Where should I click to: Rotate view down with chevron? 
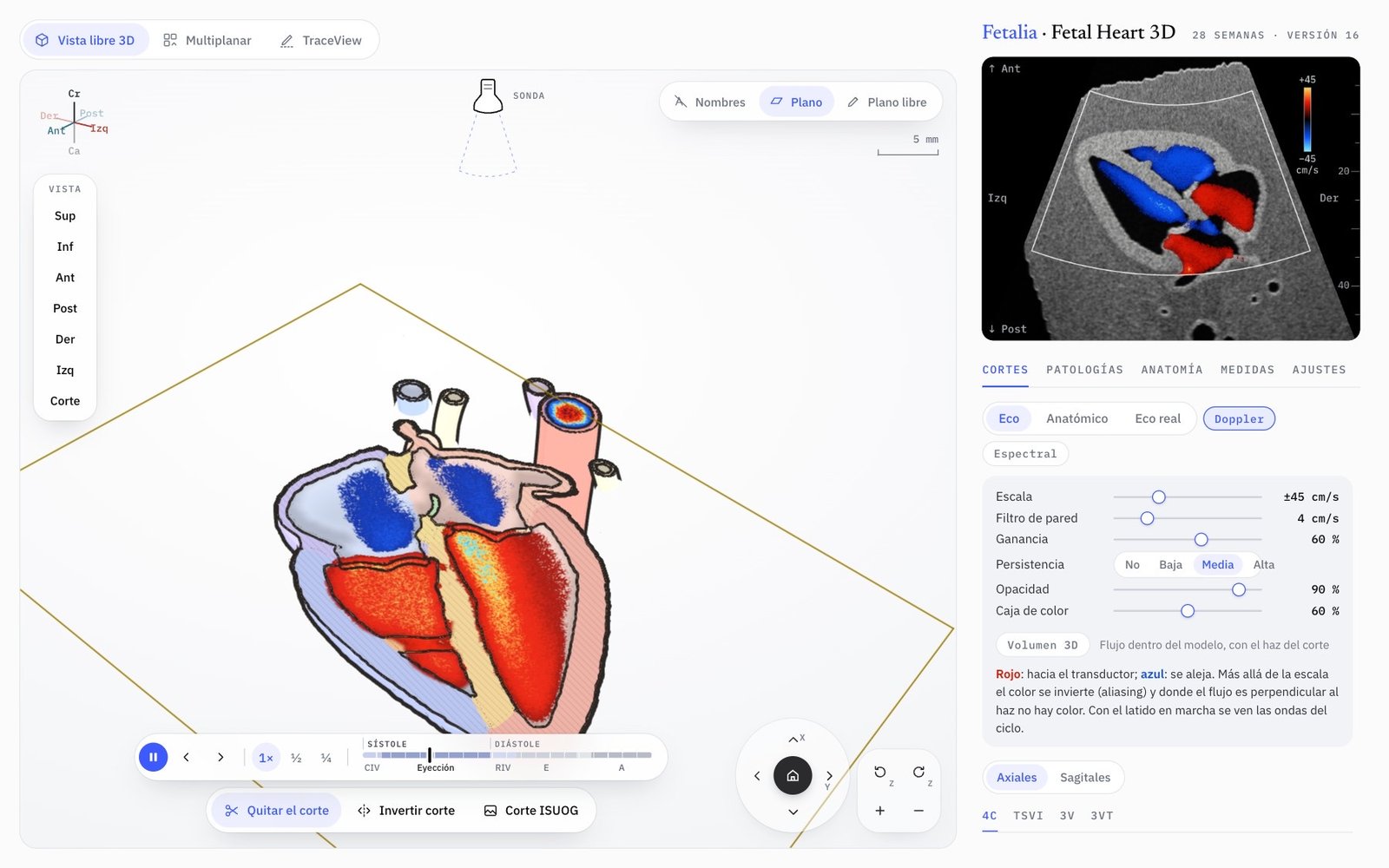pyautogui.click(x=793, y=812)
